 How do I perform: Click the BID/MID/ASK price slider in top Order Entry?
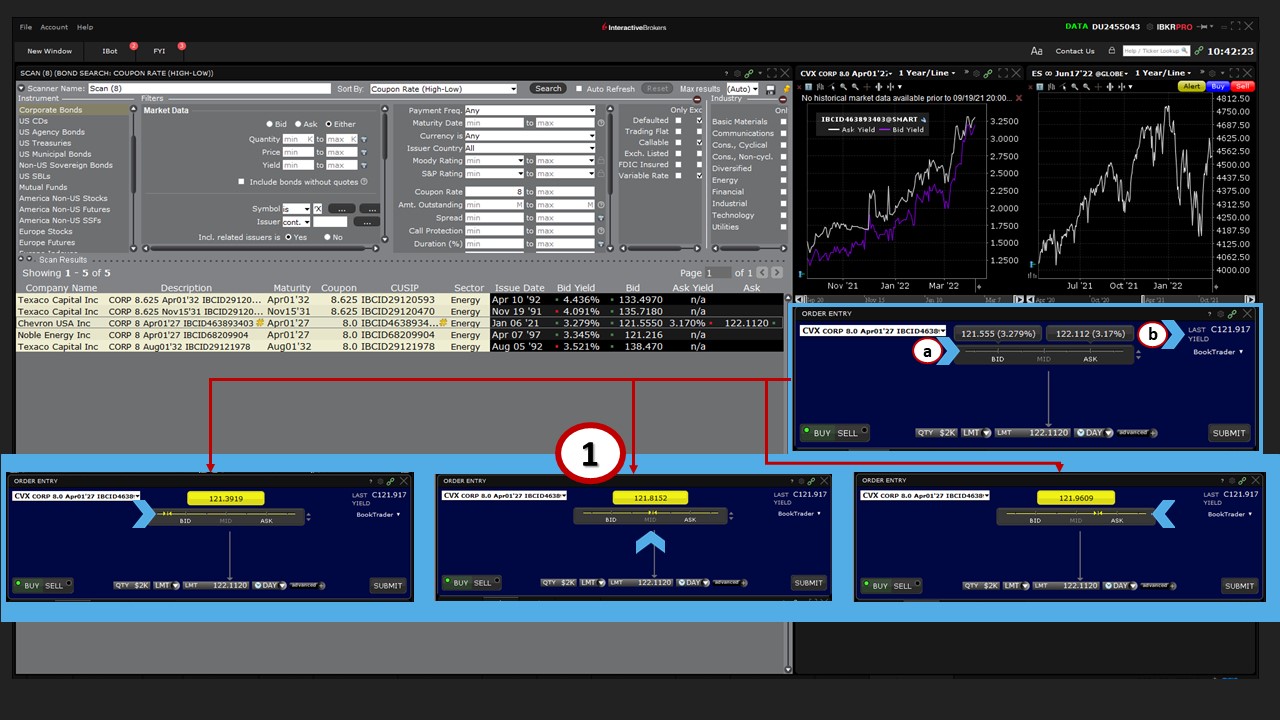(x=1045, y=352)
